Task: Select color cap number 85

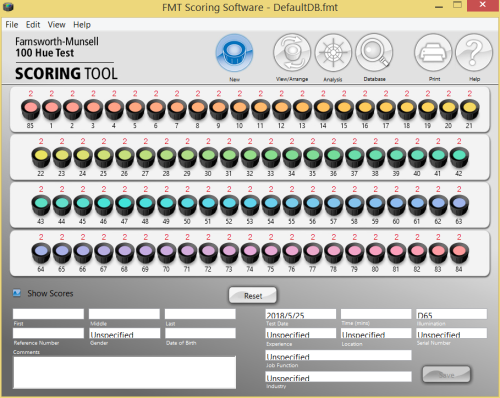Action: [30, 109]
